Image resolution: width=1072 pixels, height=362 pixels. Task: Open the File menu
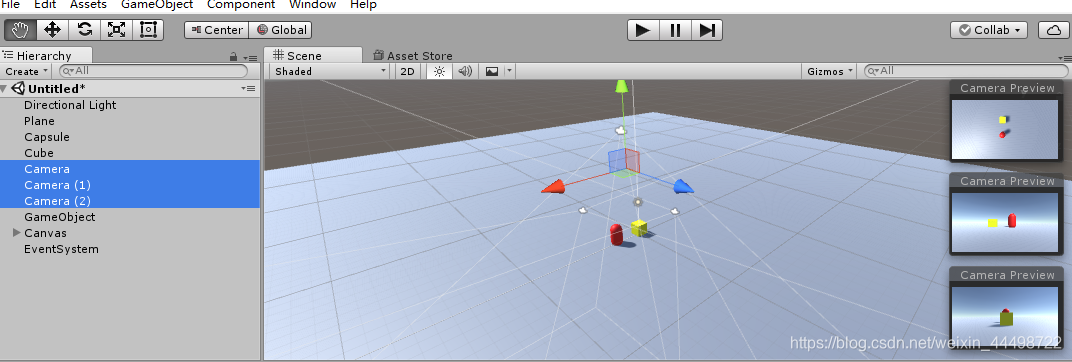coord(10,5)
